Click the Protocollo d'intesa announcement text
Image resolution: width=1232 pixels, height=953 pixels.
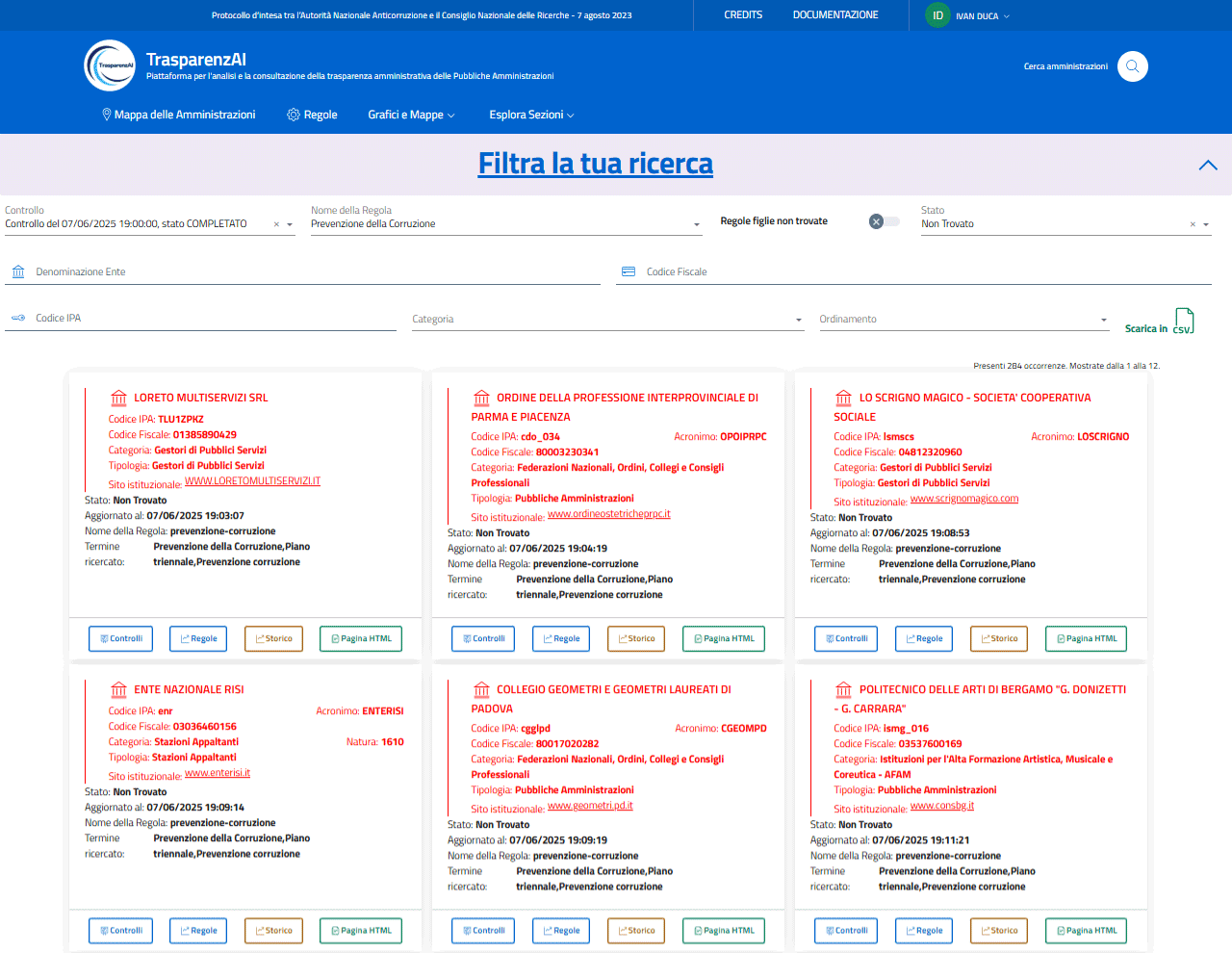(422, 15)
